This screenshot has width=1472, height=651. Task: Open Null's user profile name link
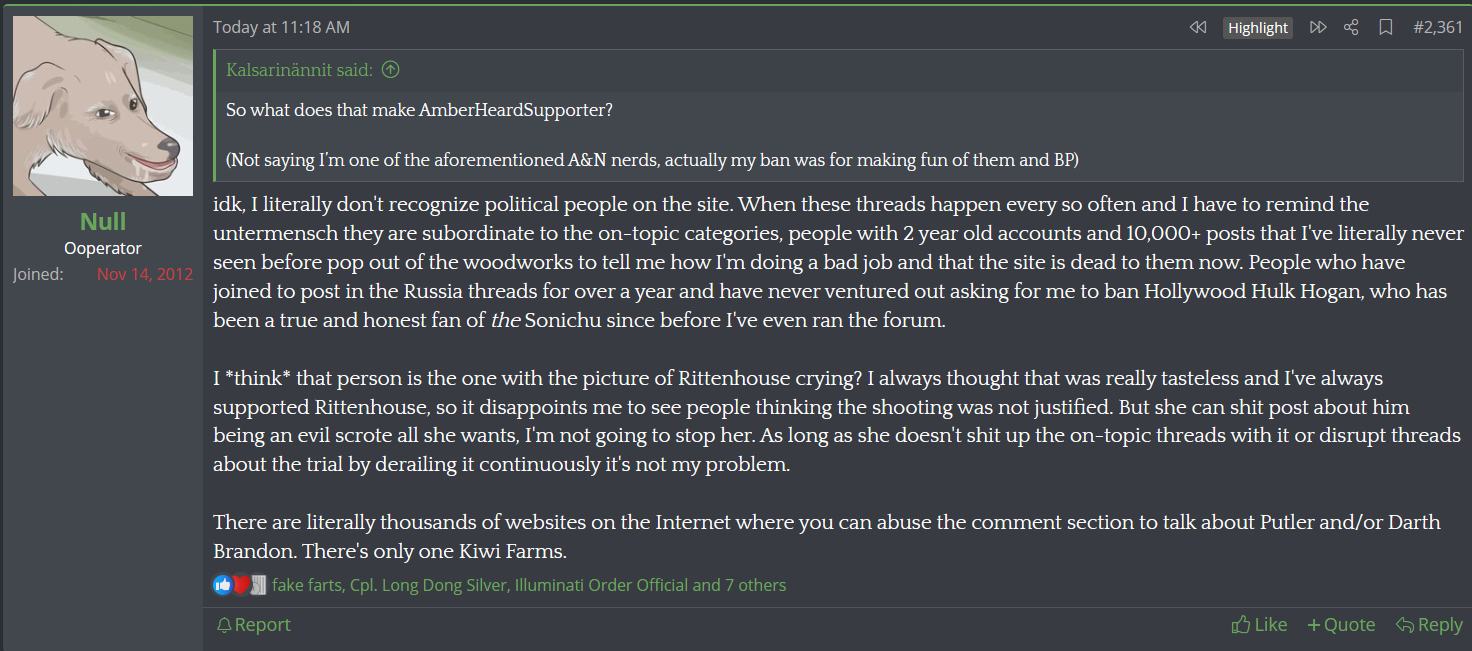(103, 221)
